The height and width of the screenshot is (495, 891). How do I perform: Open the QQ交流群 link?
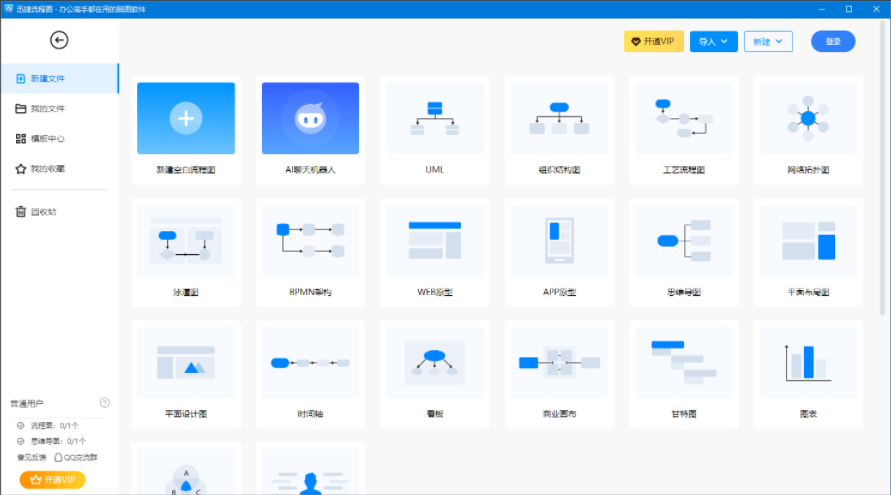click(x=76, y=457)
